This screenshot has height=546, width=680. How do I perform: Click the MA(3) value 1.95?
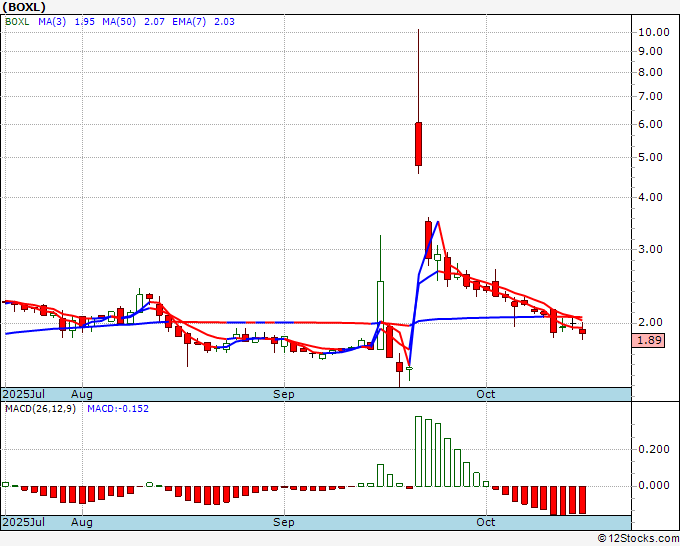coord(85,22)
